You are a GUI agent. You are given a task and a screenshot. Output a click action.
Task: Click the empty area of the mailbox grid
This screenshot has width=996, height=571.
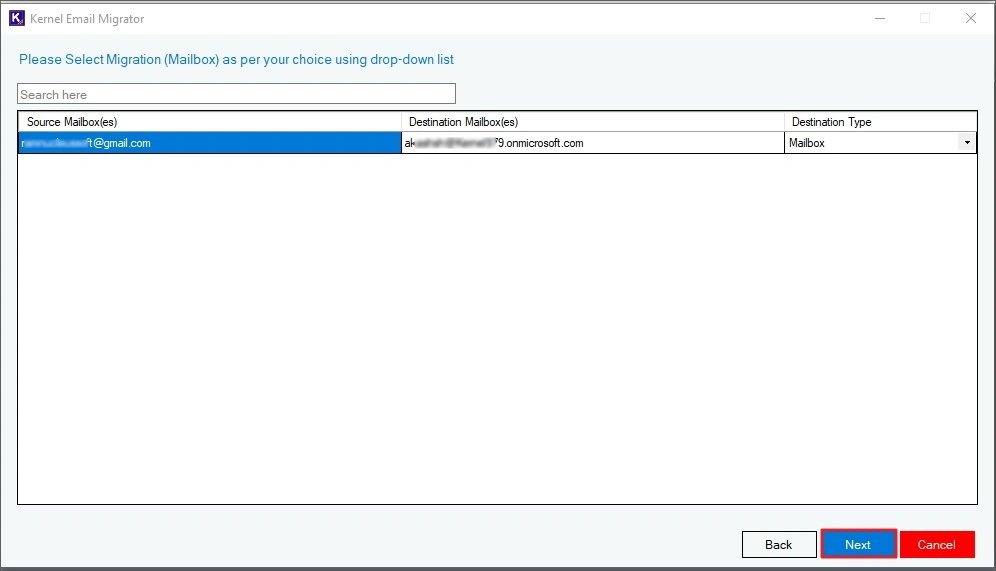(497, 330)
